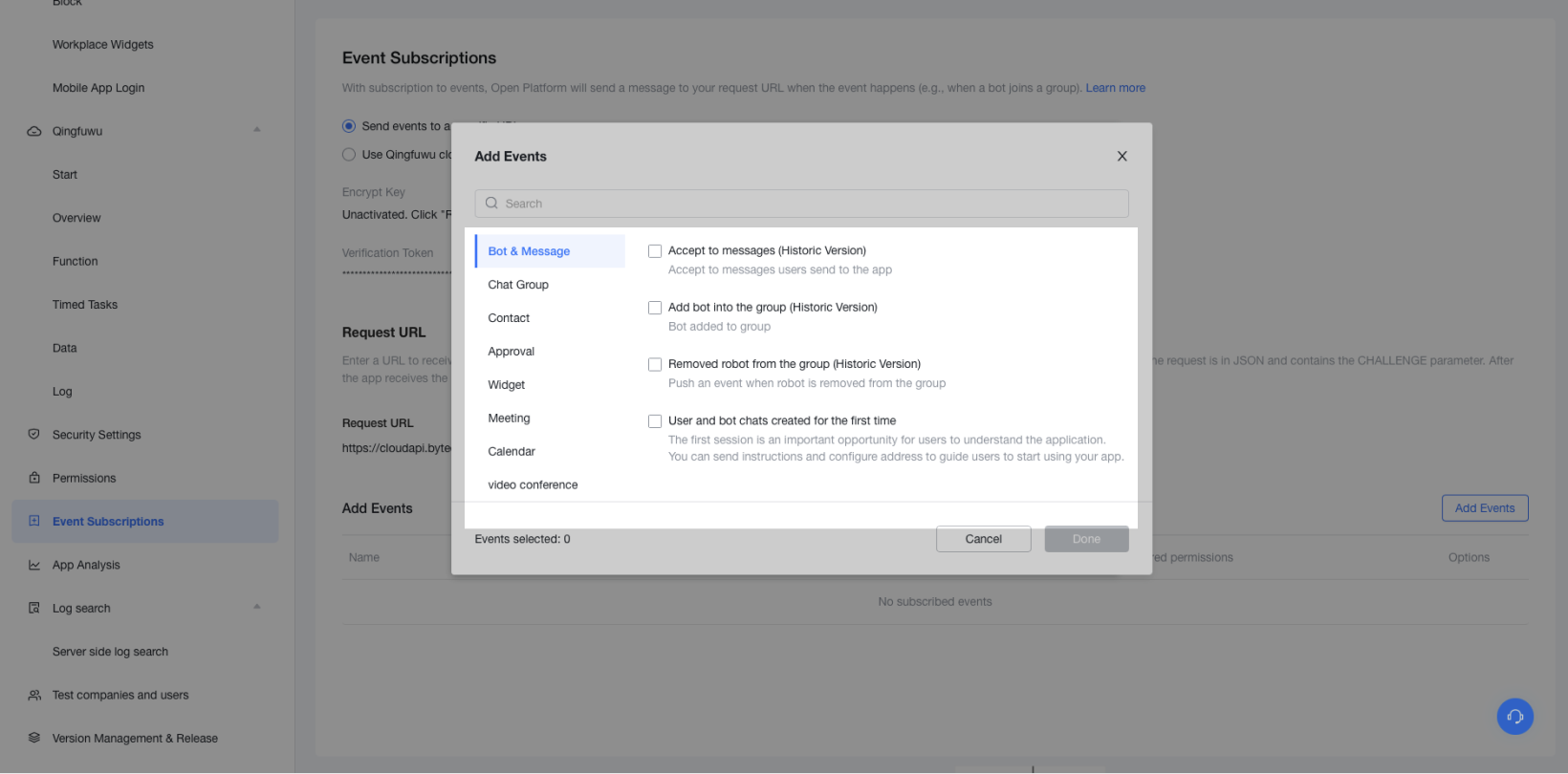Select Removed robot from the group checkbox

[x=655, y=364]
